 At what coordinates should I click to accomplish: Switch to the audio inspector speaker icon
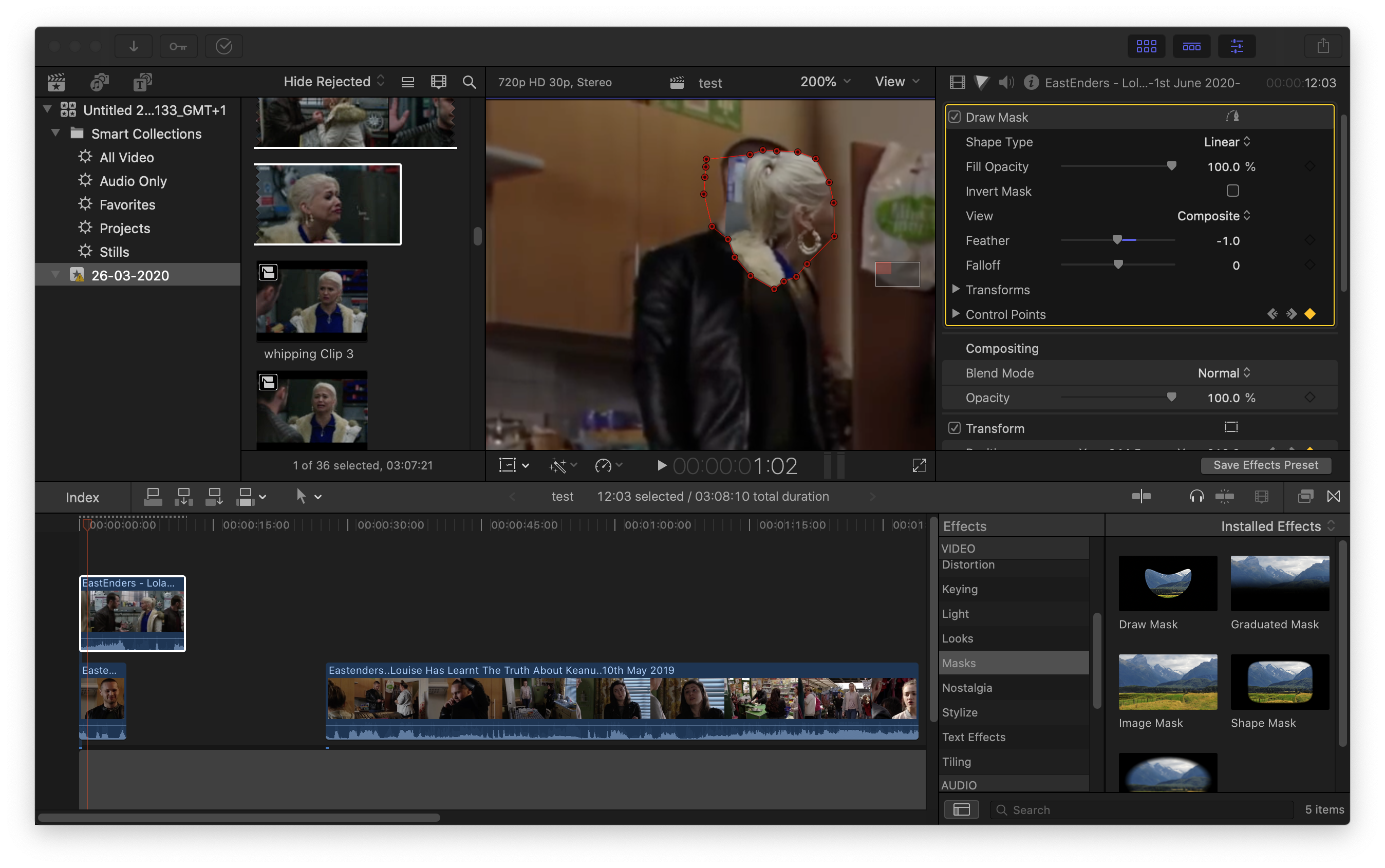click(x=1006, y=83)
